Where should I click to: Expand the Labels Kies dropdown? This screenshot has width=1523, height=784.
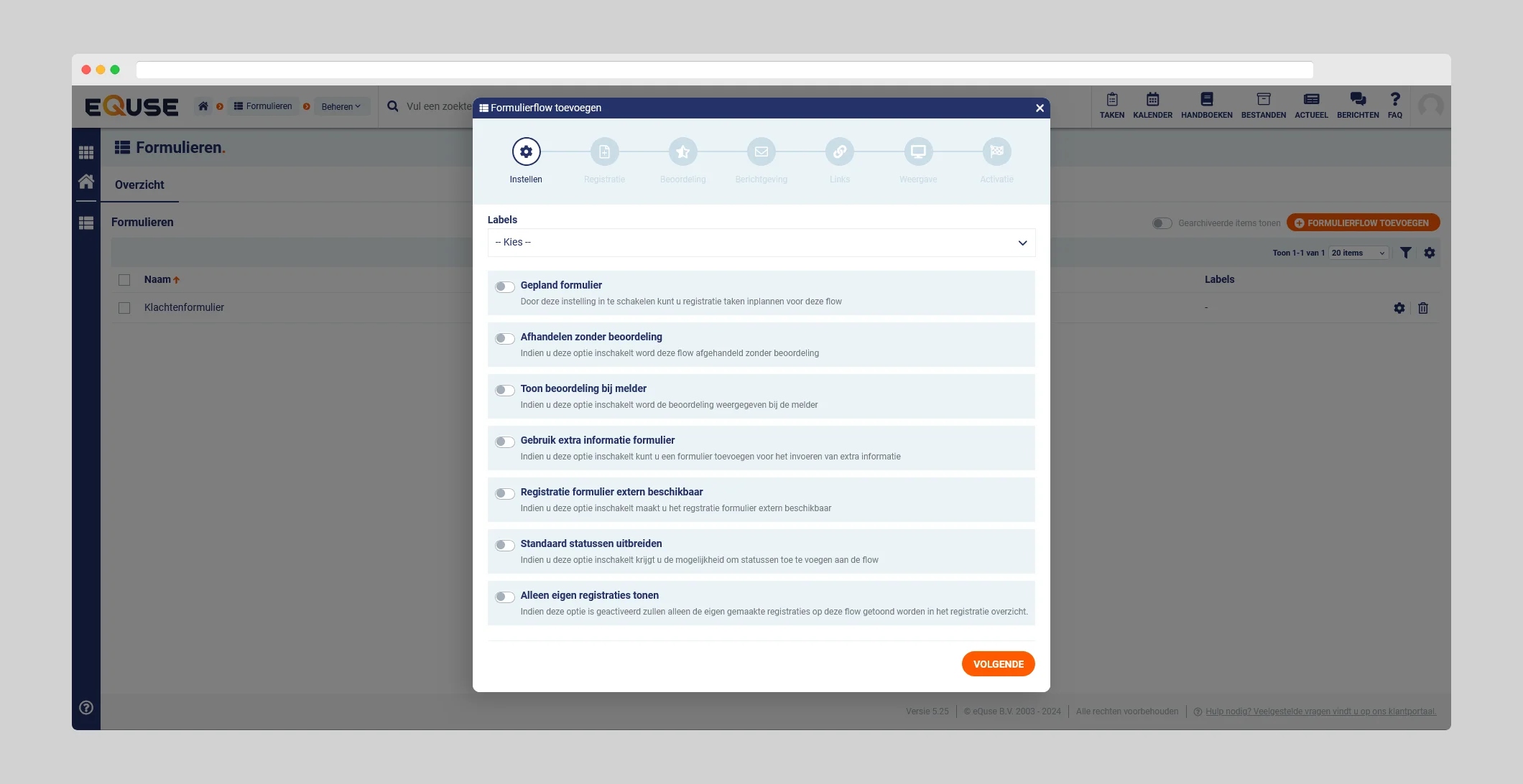coord(761,243)
